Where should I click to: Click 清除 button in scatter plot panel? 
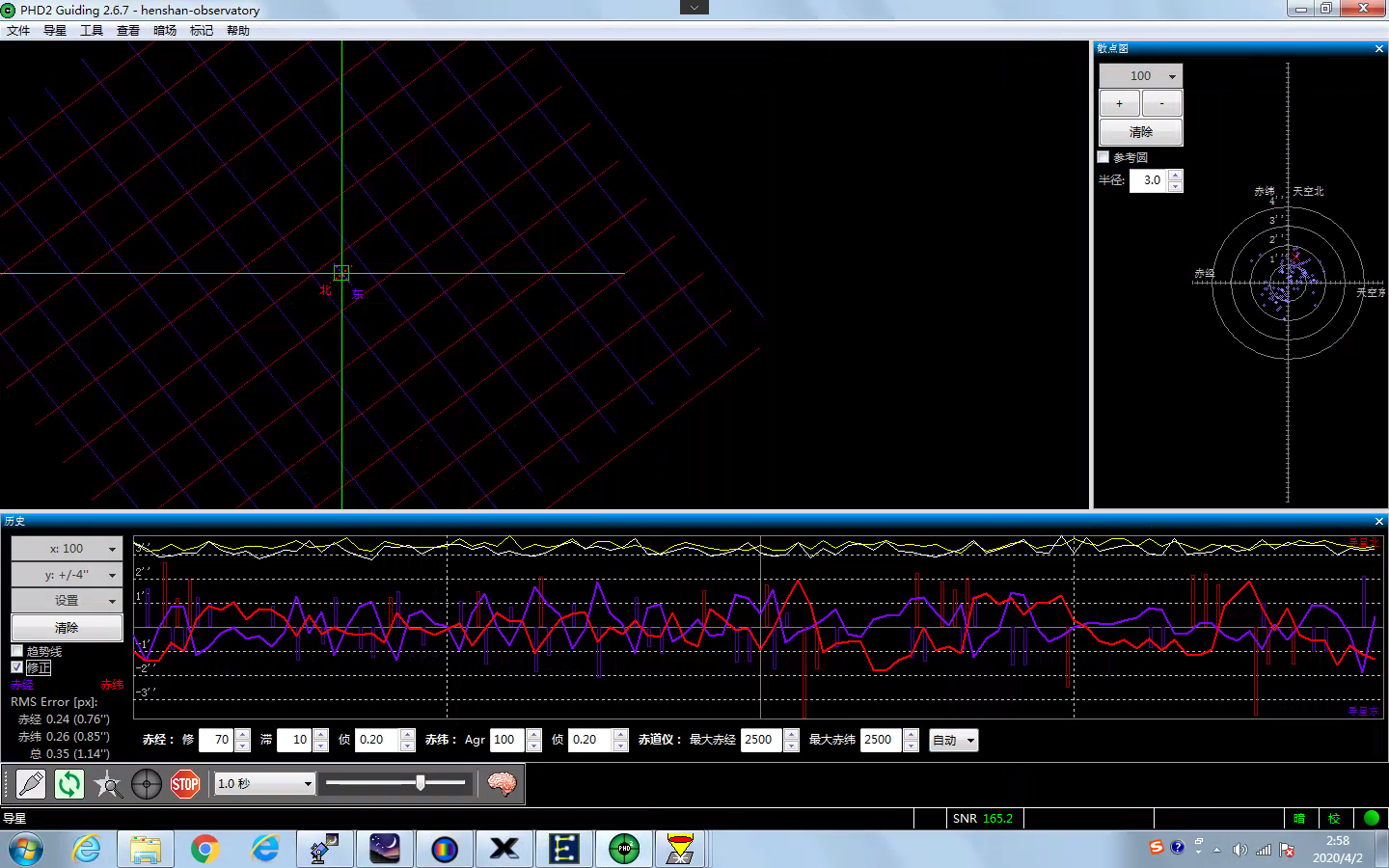click(x=1141, y=132)
